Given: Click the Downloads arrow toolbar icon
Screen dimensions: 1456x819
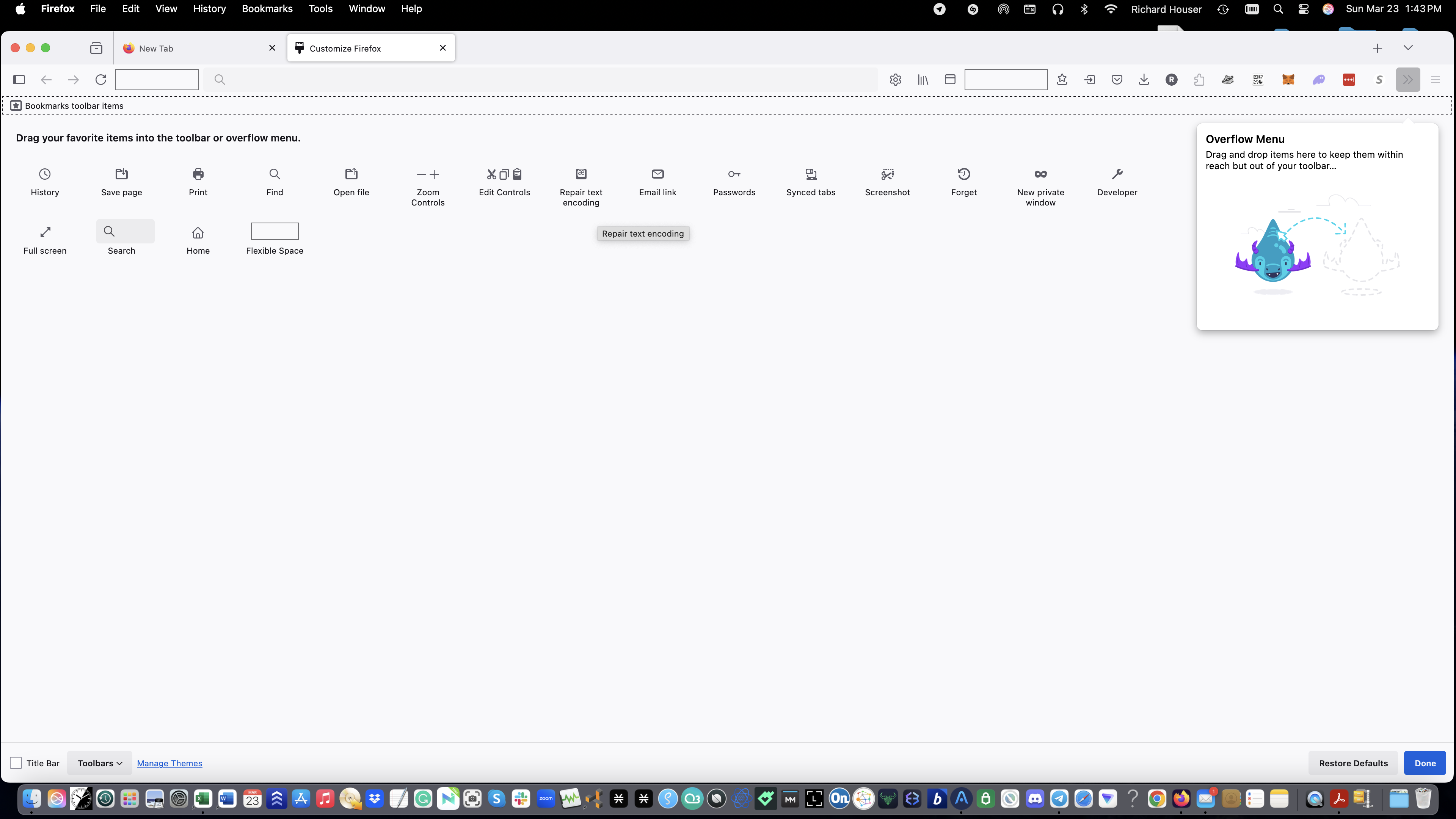Looking at the screenshot, I should coord(1144,80).
